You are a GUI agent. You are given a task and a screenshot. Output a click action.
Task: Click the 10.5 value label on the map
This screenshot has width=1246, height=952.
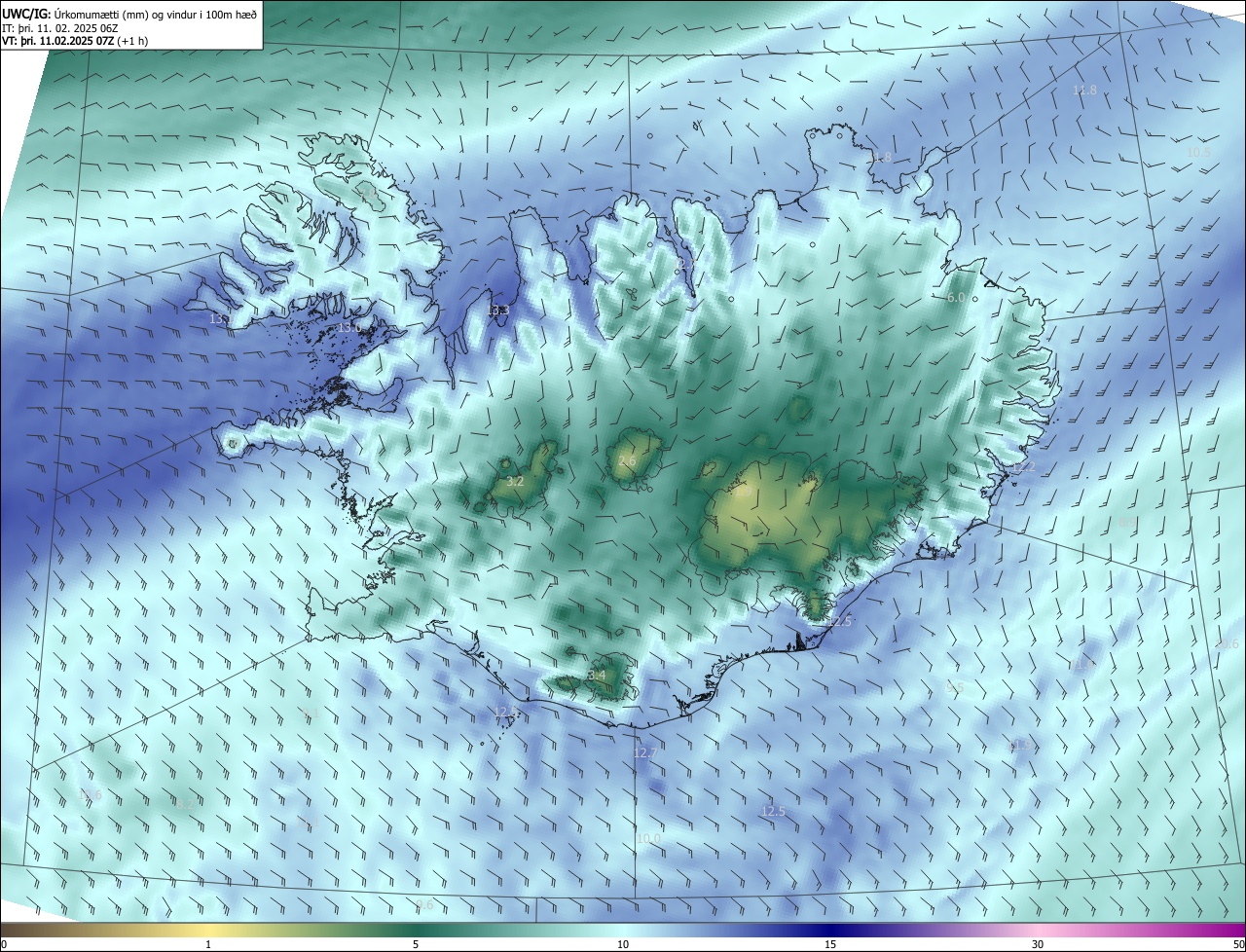tap(1198, 153)
